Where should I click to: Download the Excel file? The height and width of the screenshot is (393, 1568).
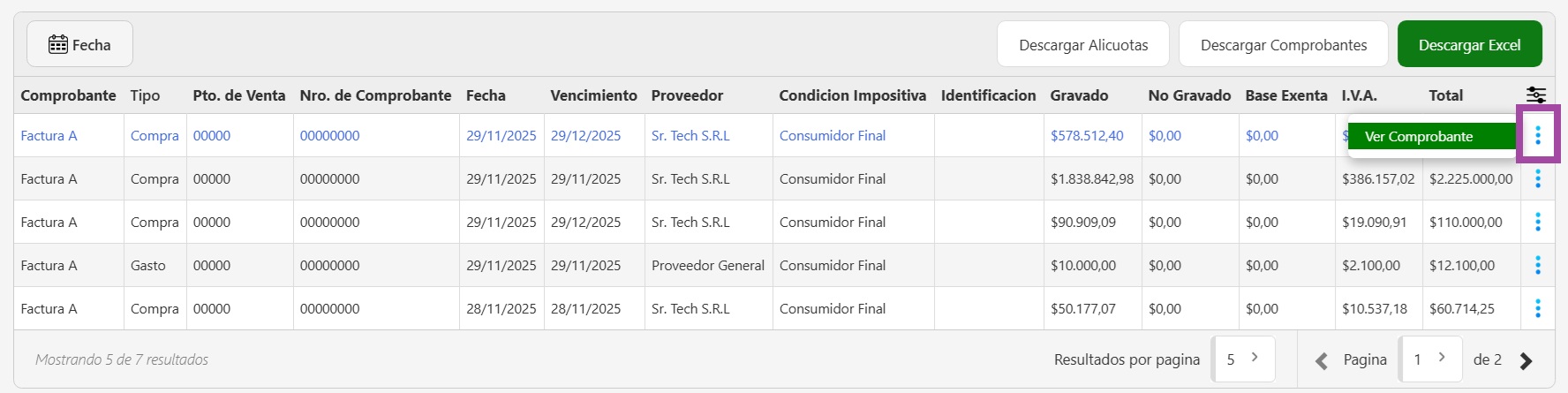click(1469, 45)
